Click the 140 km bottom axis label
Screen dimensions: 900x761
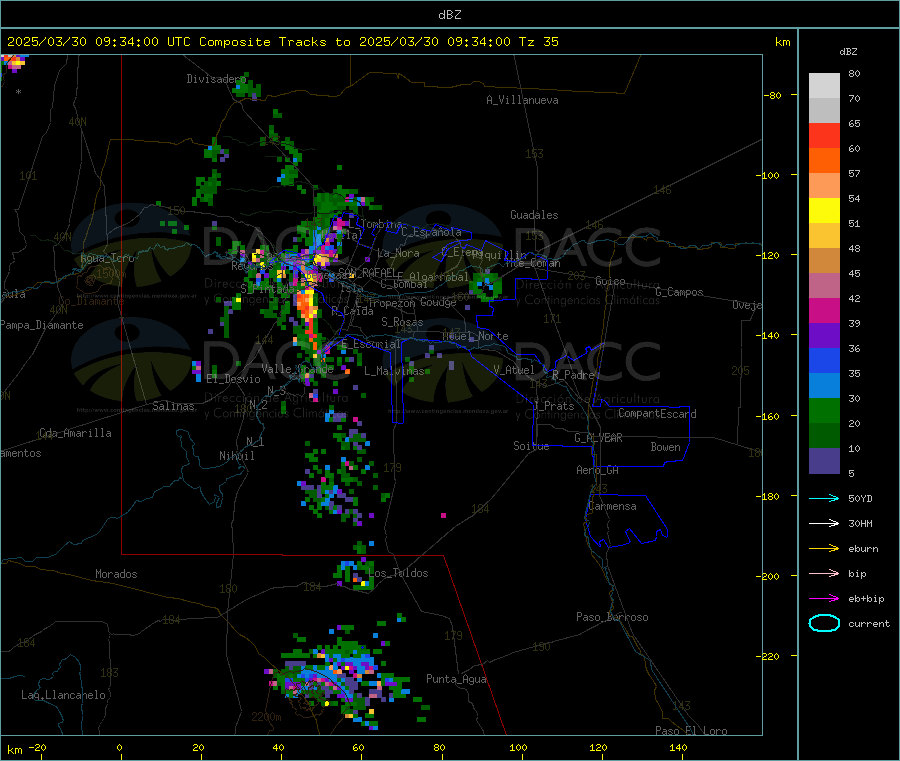(678, 747)
